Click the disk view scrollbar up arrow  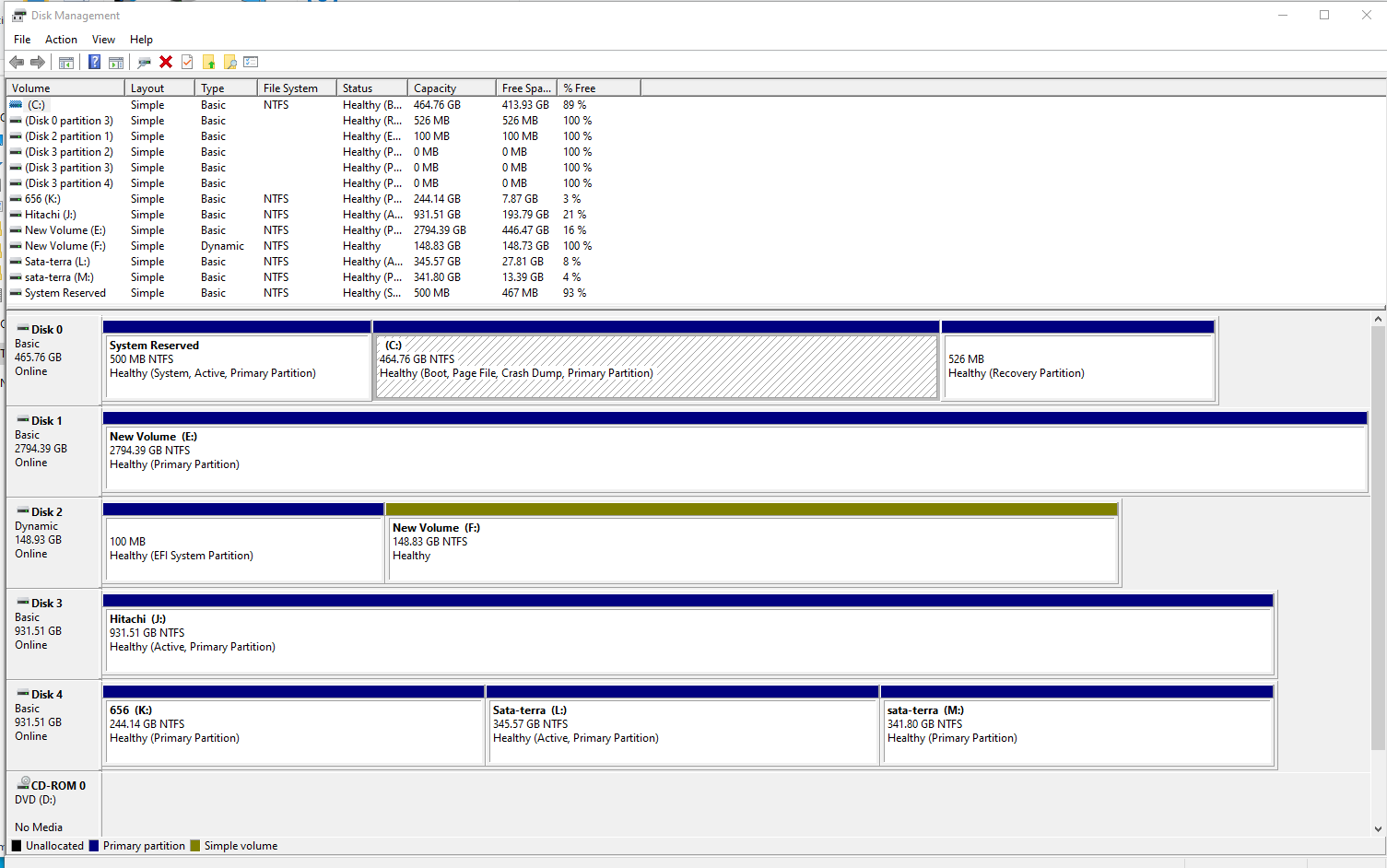tap(1378, 319)
